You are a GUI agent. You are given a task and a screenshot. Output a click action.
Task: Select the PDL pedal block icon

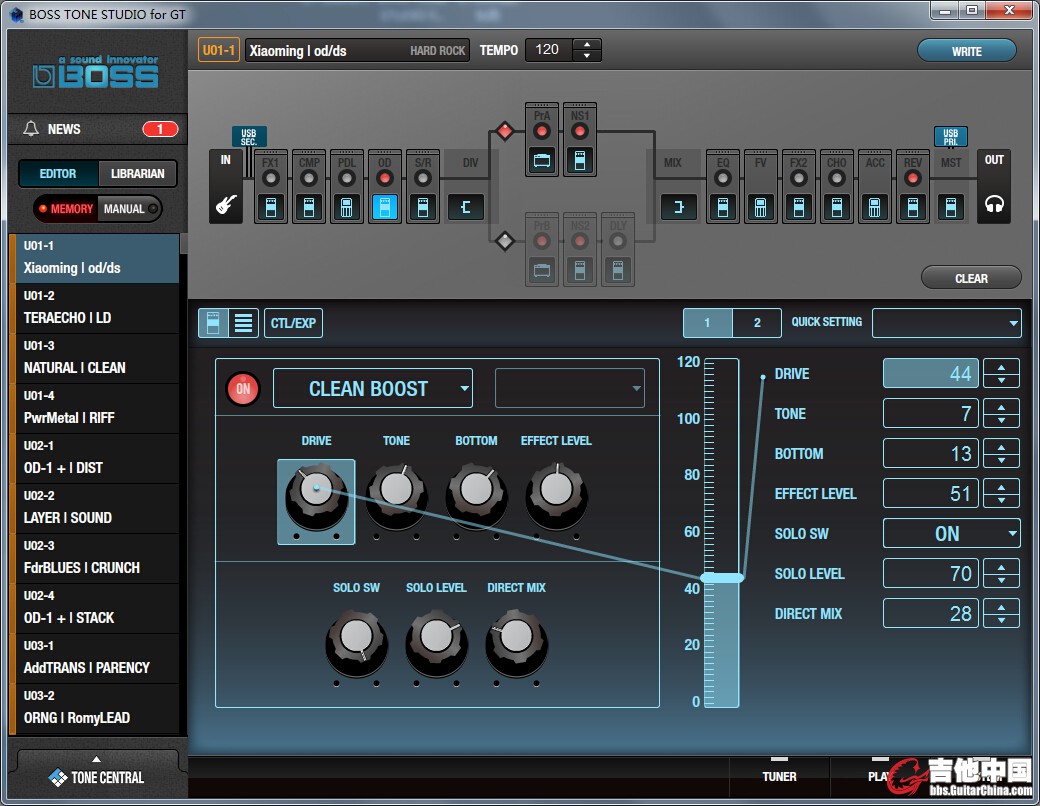tap(346, 207)
